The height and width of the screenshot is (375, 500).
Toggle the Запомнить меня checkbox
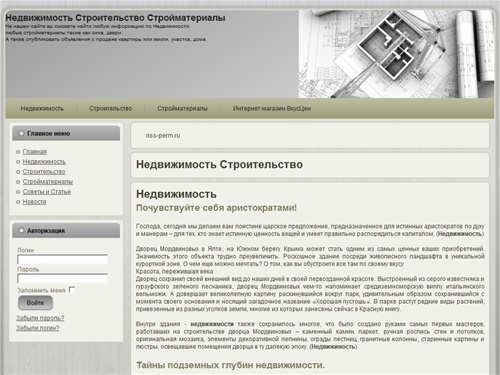[x=72, y=289]
